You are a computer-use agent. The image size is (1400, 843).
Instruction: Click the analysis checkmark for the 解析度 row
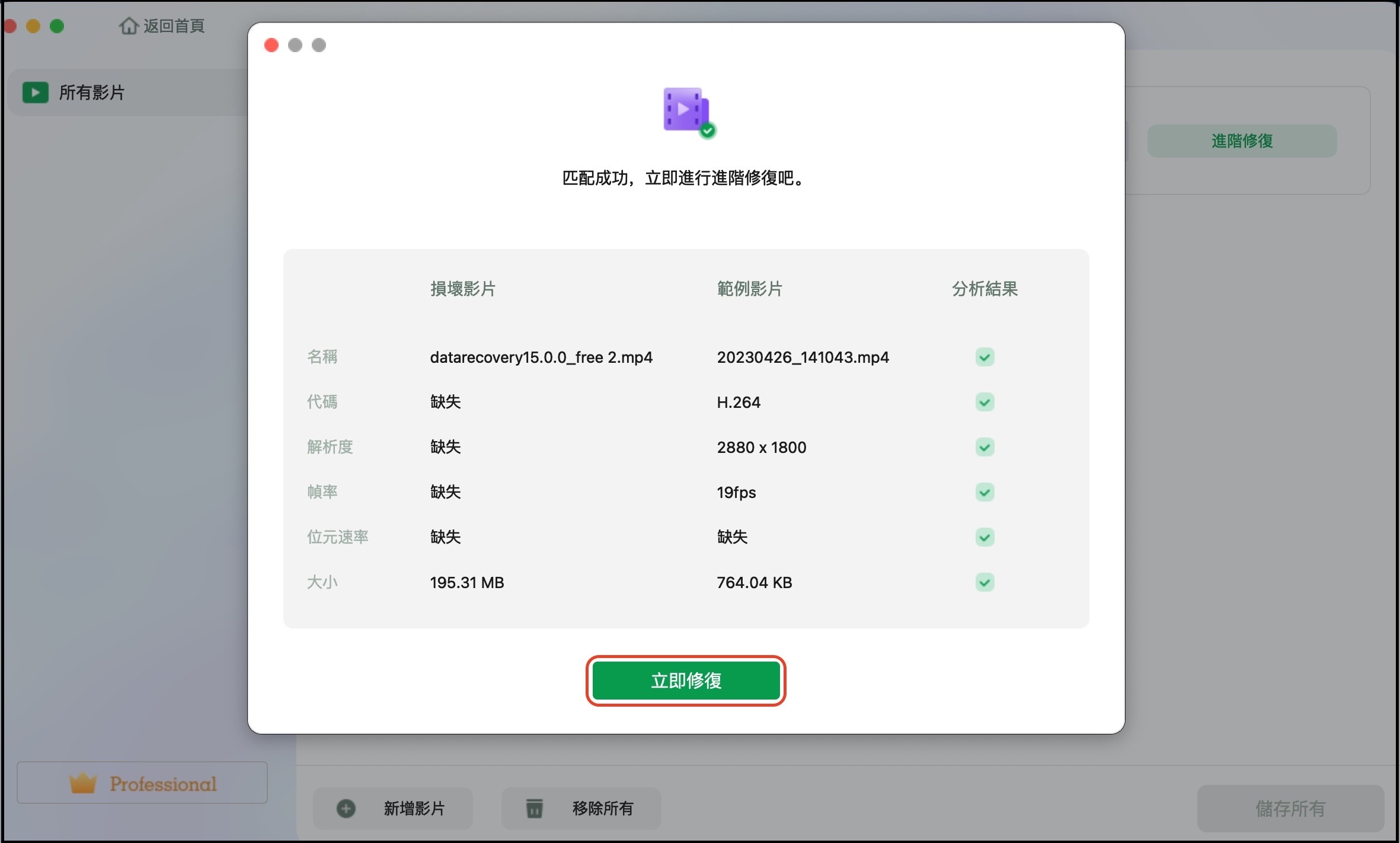pyautogui.click(x=985, y=447)
